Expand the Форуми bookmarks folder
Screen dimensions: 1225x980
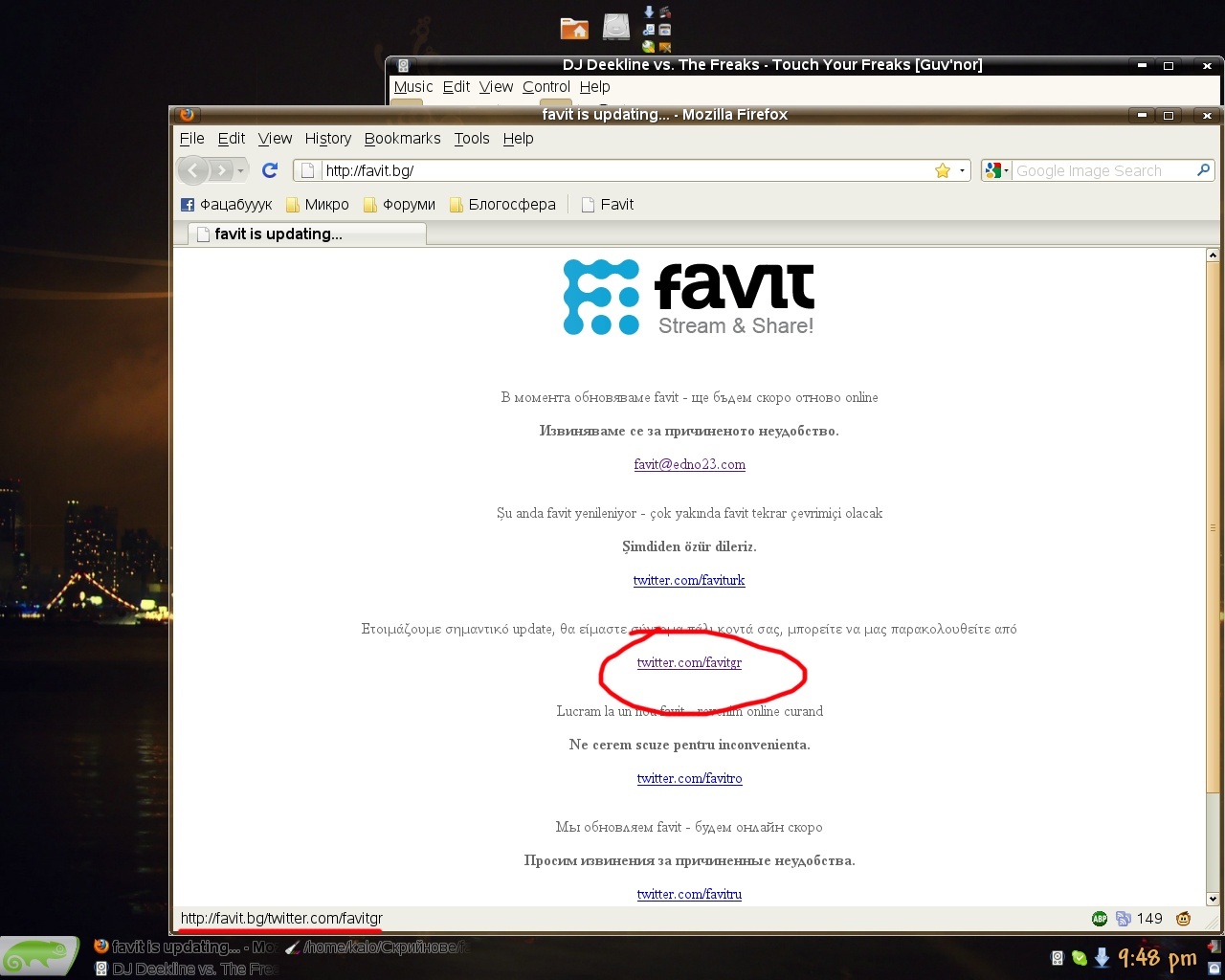coord(399,204)
